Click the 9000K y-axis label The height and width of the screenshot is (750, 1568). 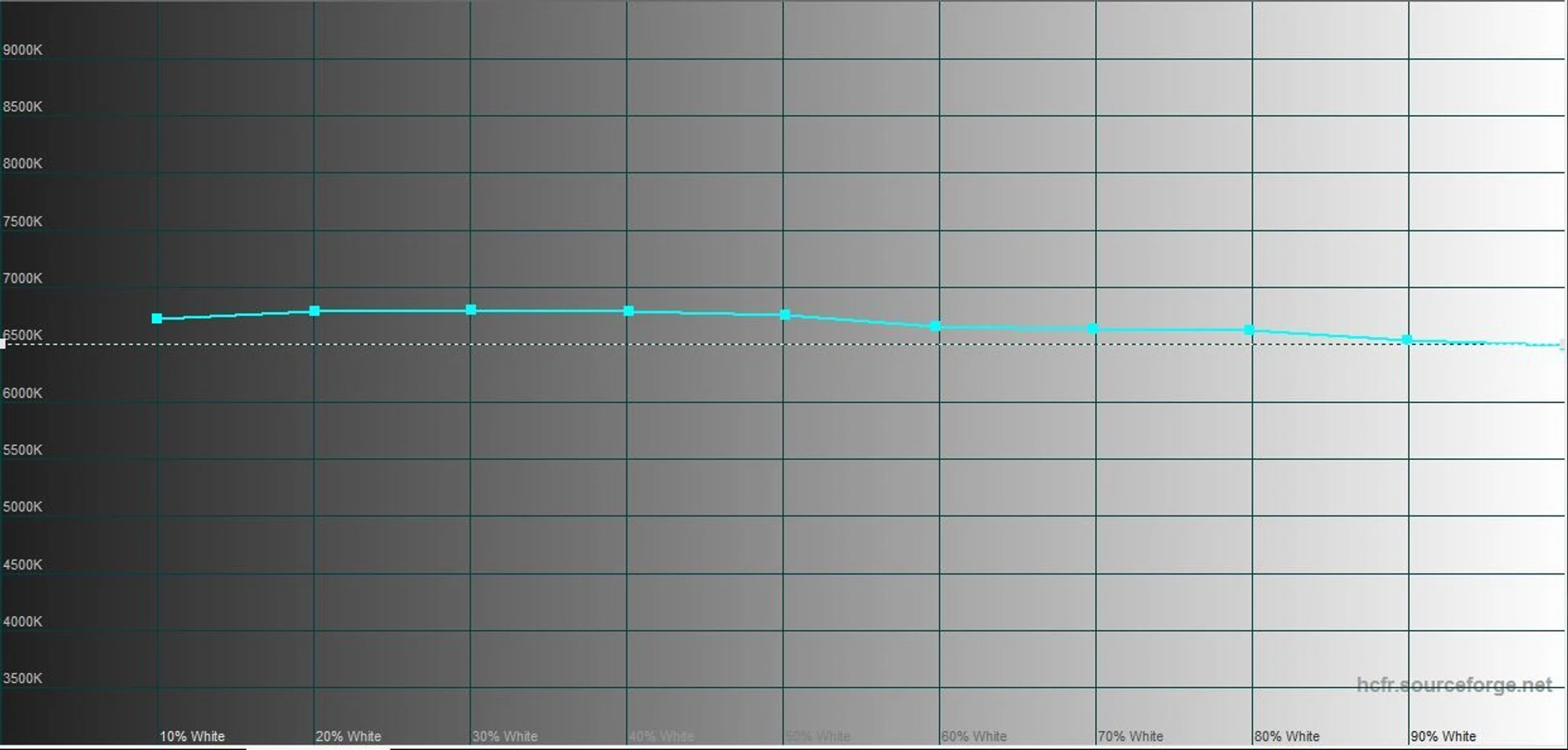[x=23, y=50]
